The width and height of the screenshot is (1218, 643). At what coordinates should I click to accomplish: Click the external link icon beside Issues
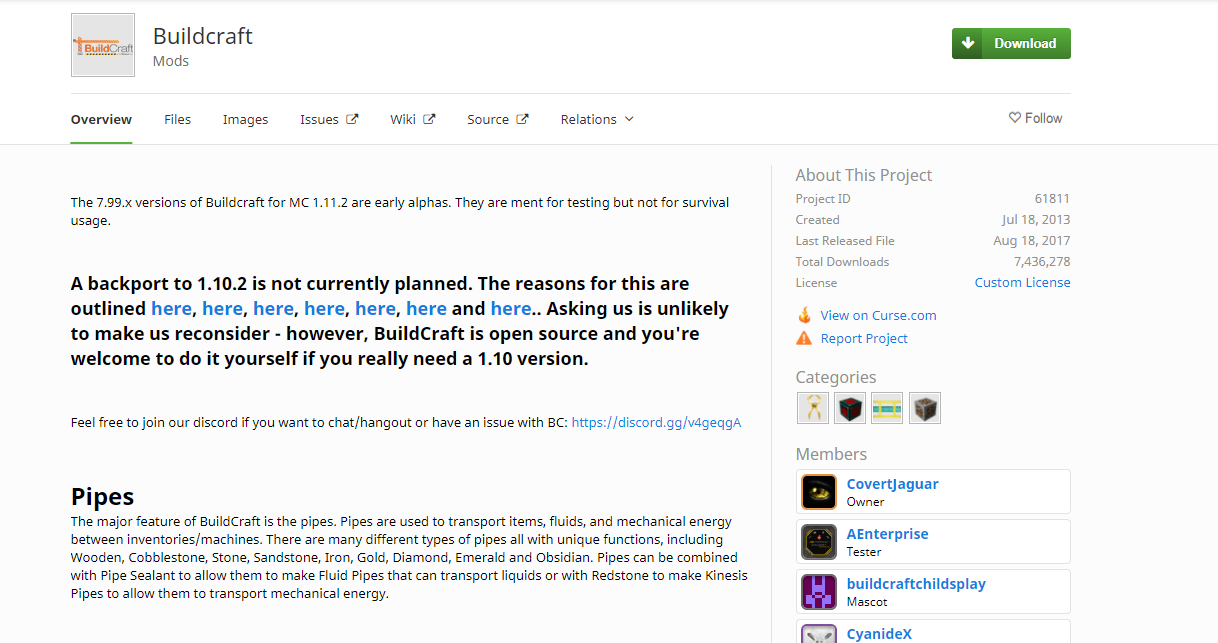click(352, 119)
